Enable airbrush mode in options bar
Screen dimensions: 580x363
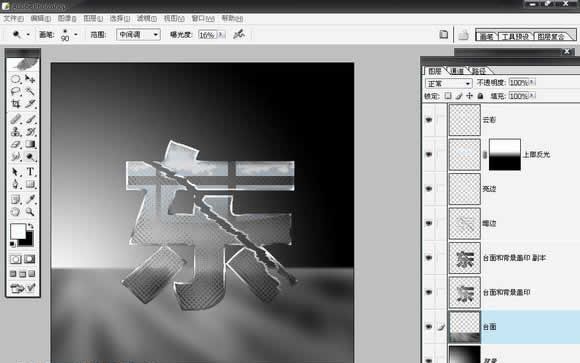coord(239,35)
